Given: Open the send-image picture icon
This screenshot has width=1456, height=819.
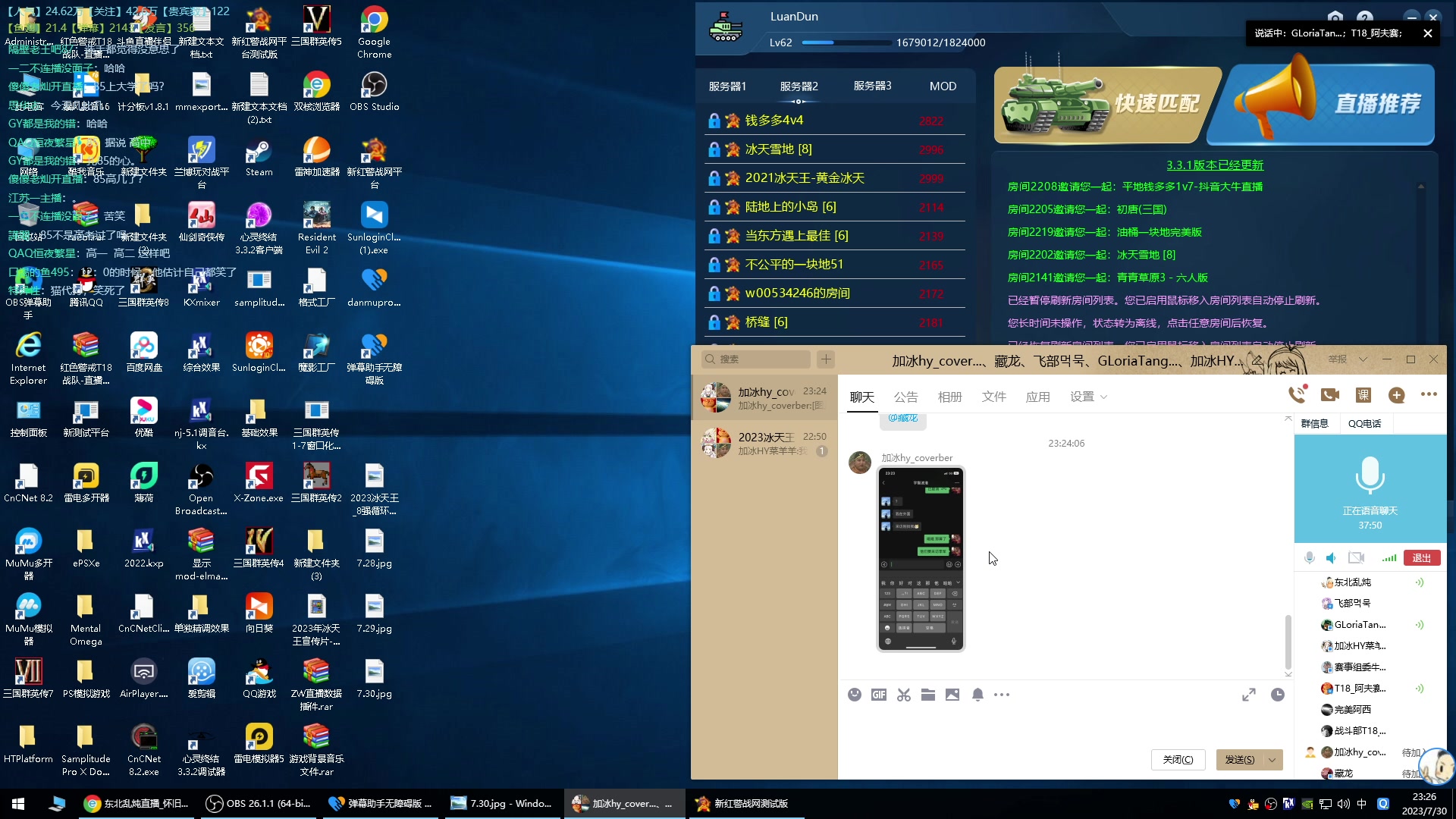Looking at the screenshot, I should pyautogui.click(x=952, y=695).
